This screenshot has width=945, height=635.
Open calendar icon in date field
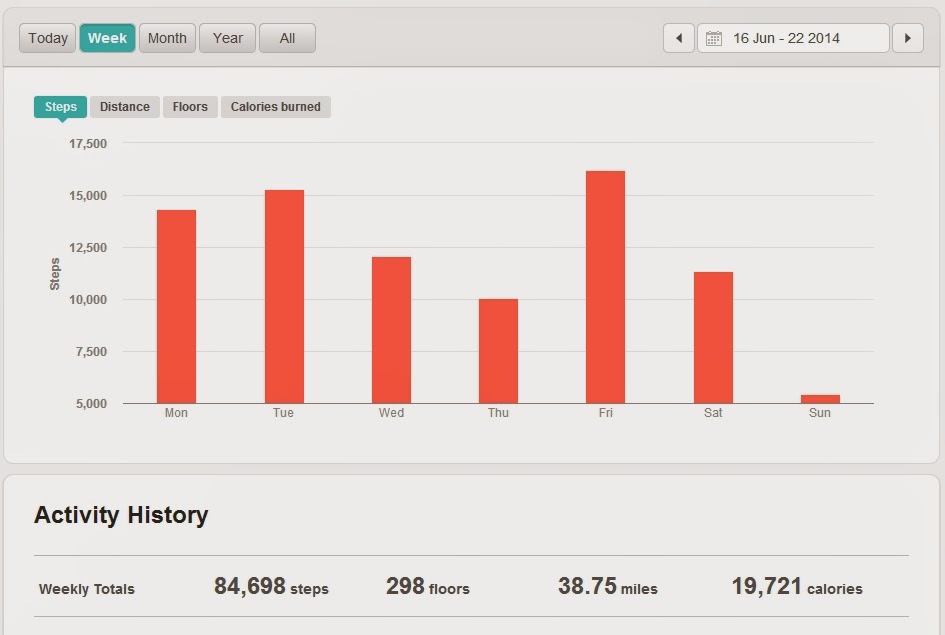pos(714,39)
